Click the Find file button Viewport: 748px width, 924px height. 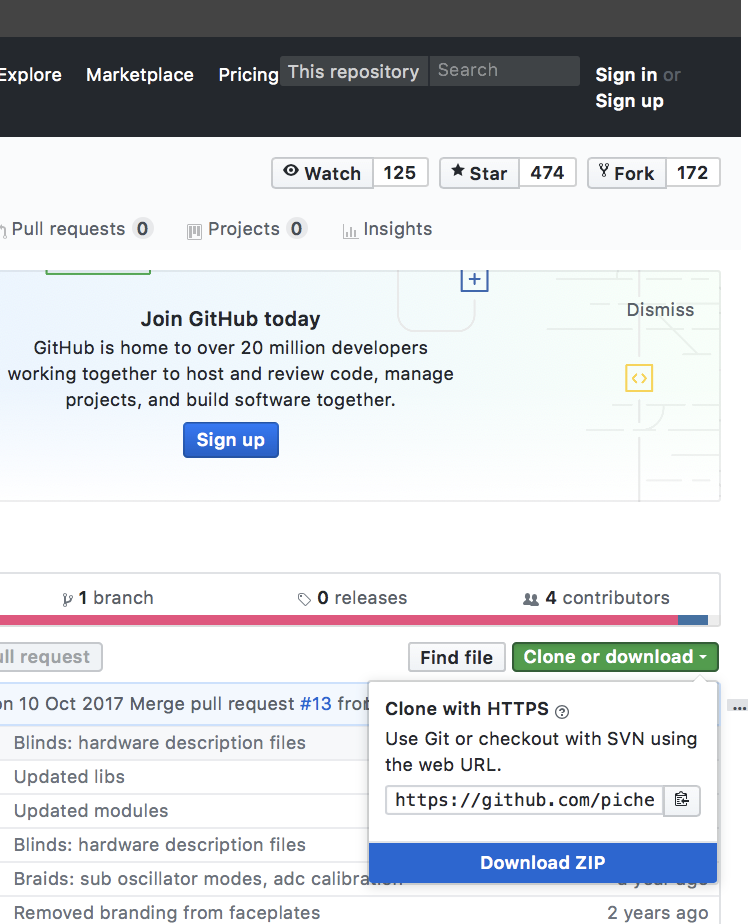coord(456,657)
